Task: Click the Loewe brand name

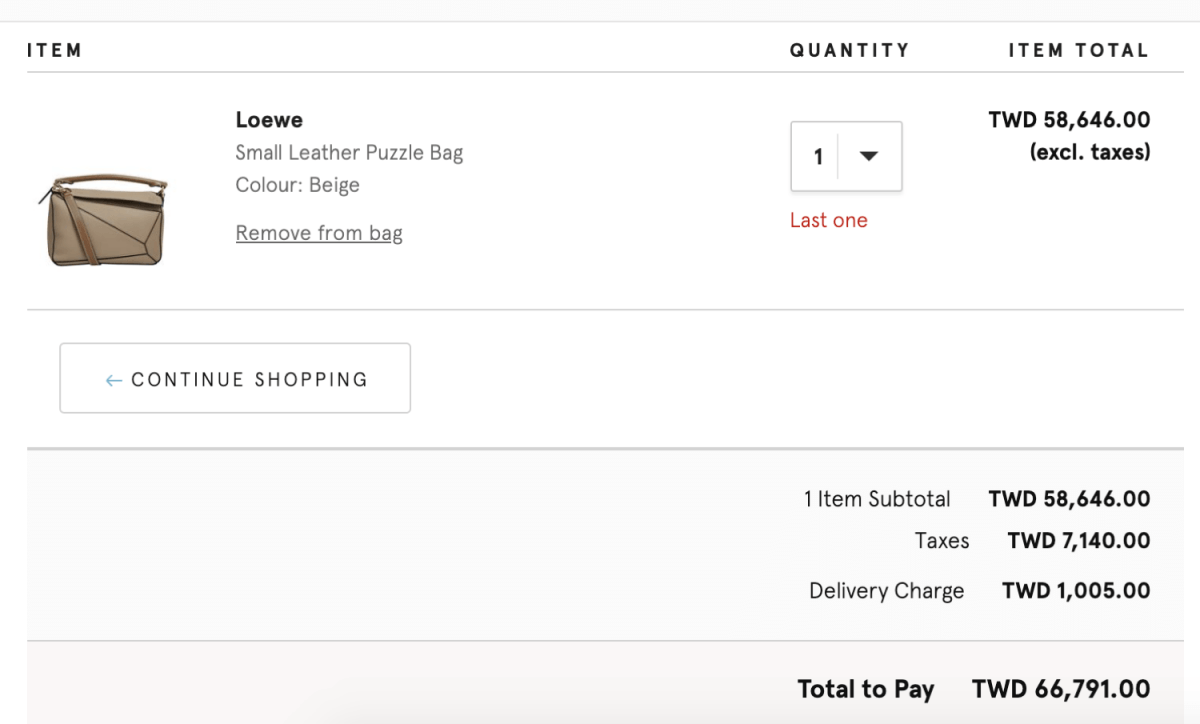Action: 269,120
